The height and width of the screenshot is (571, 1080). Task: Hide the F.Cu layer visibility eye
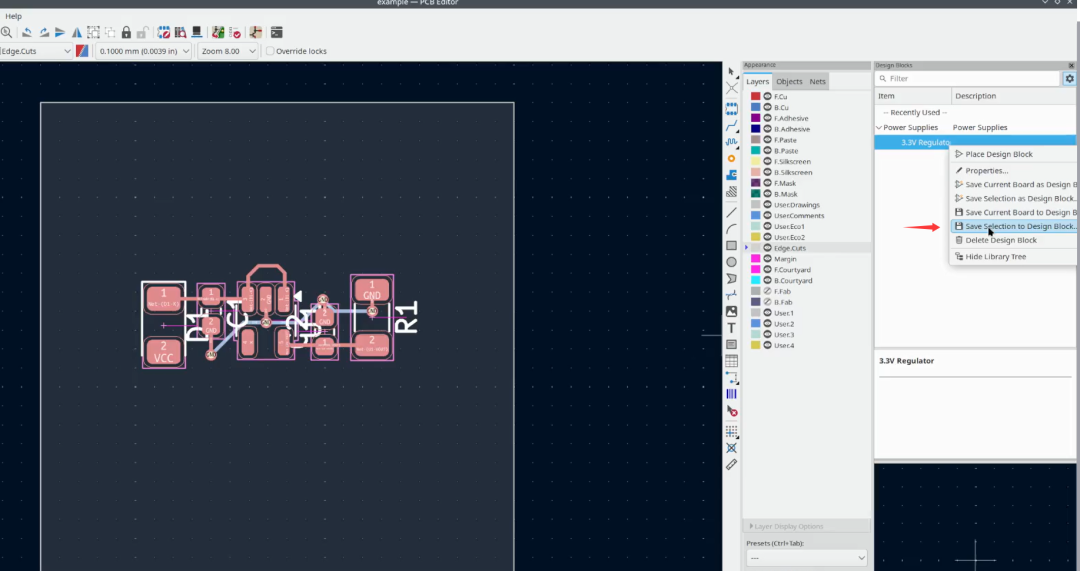coord(768,96)
